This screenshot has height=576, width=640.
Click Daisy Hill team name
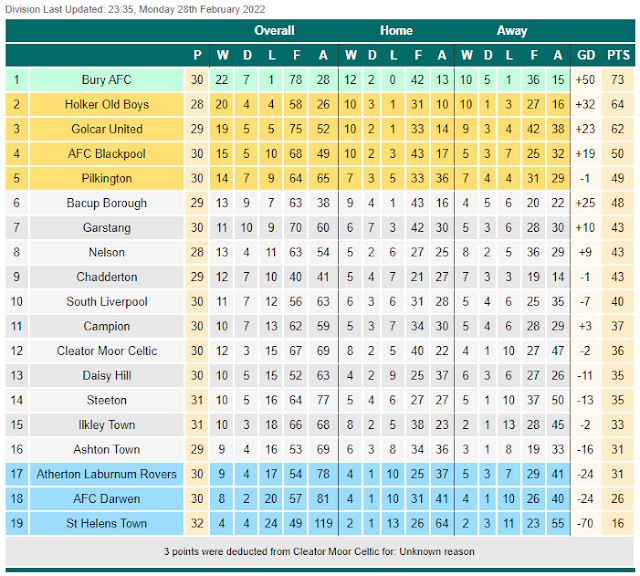107,376
